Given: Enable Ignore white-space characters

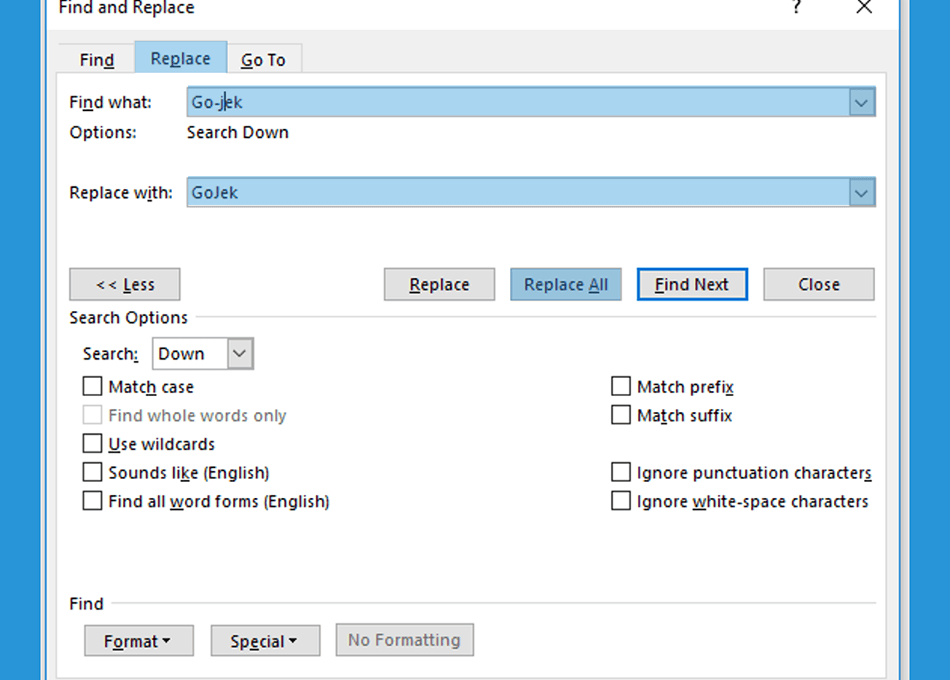Looking at the screenshot, I should tap(621, 501).
